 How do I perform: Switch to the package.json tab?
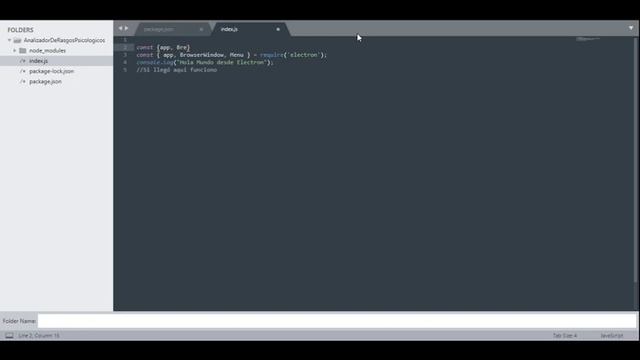(x=159, y=29)
